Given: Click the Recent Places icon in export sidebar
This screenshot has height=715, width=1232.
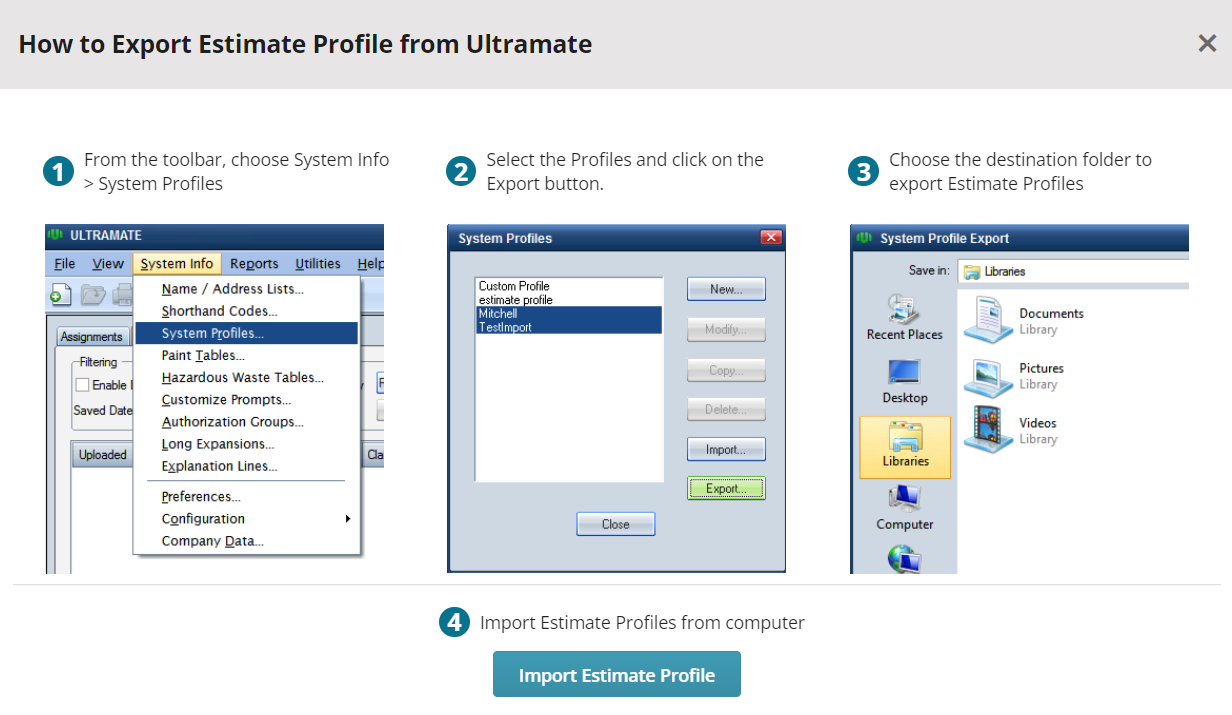Looking at the screenshot, I should pyautogui.click(x=904, y=310).
